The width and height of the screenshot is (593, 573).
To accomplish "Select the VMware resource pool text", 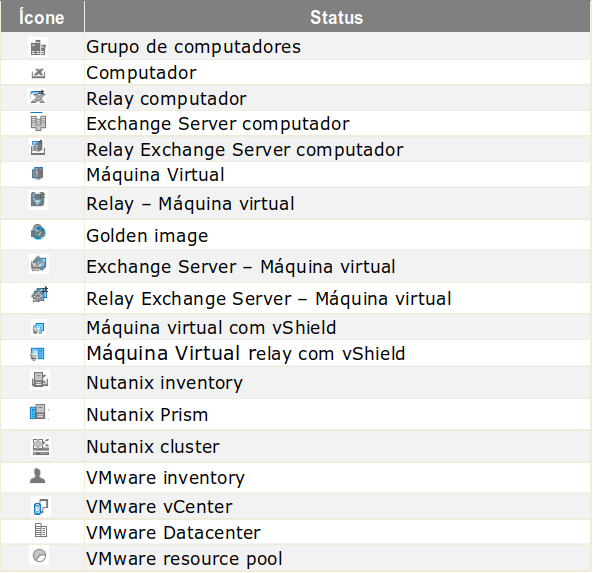I will pos(184,559).
